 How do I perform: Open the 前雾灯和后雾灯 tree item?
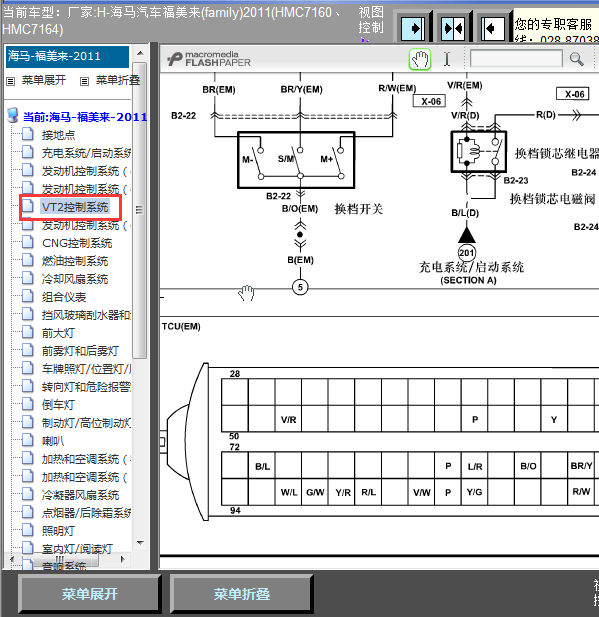80,351
